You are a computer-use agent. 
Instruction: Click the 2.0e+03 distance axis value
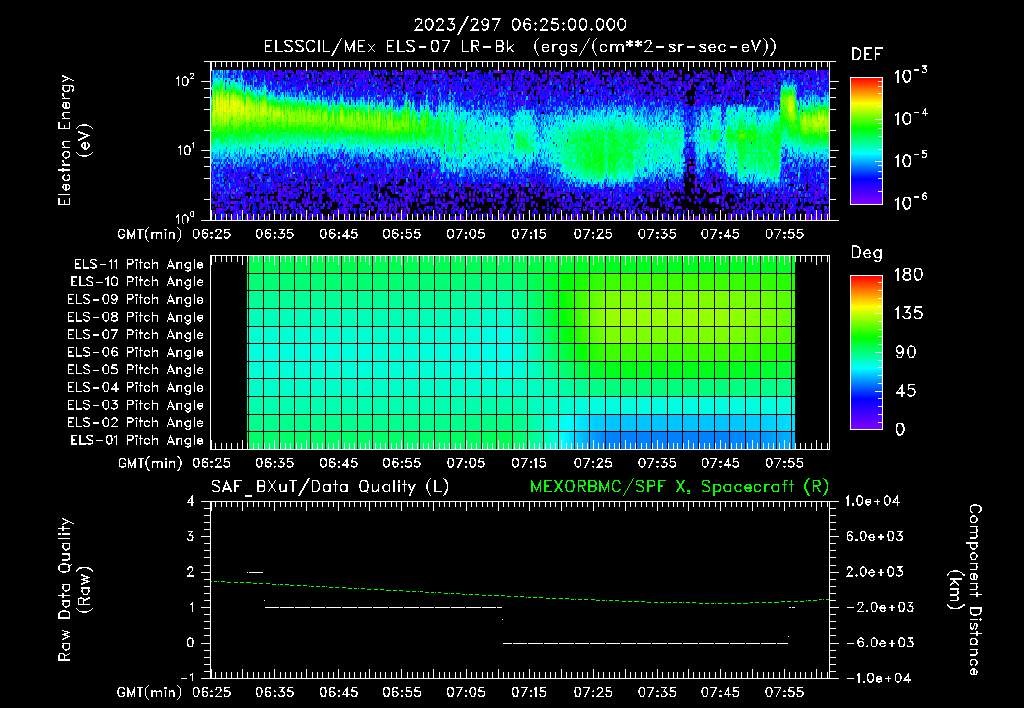click(x=875, y=571)
